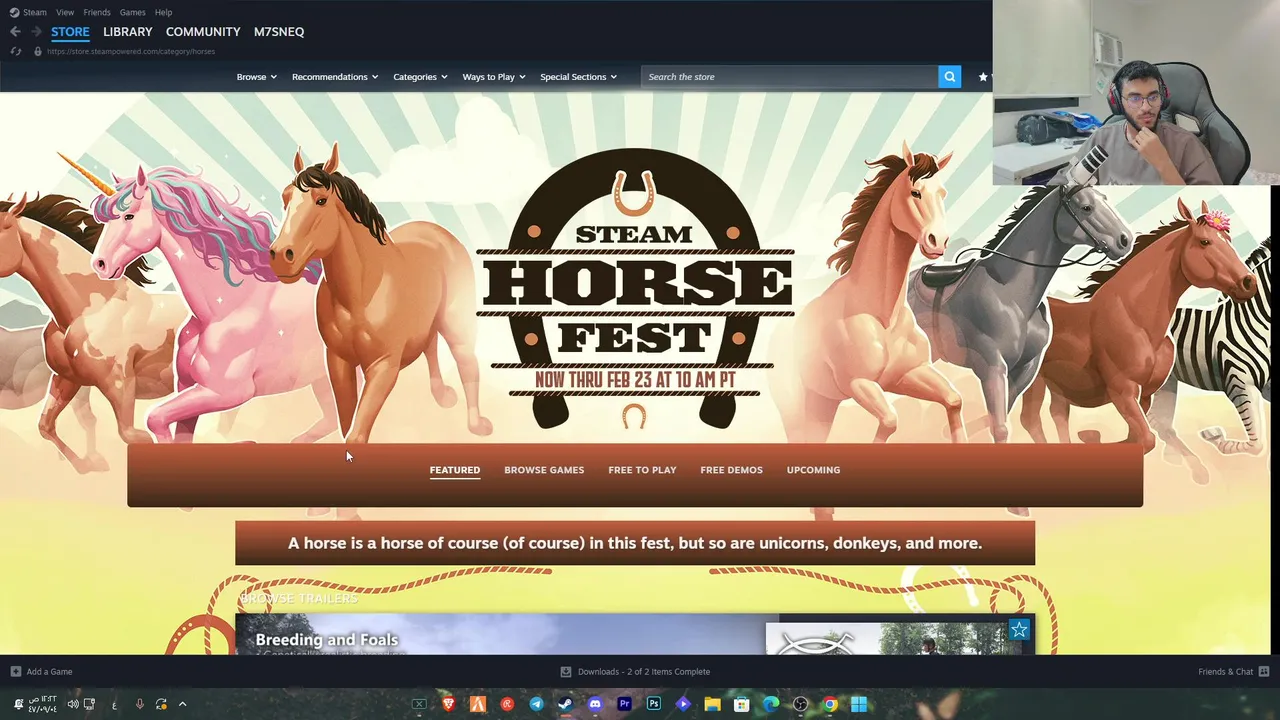Image resolution: width=1280 pixels, height=720 pixels.
Task: Select the BROWSE GAMES fest tab
Action: [544, 470]
